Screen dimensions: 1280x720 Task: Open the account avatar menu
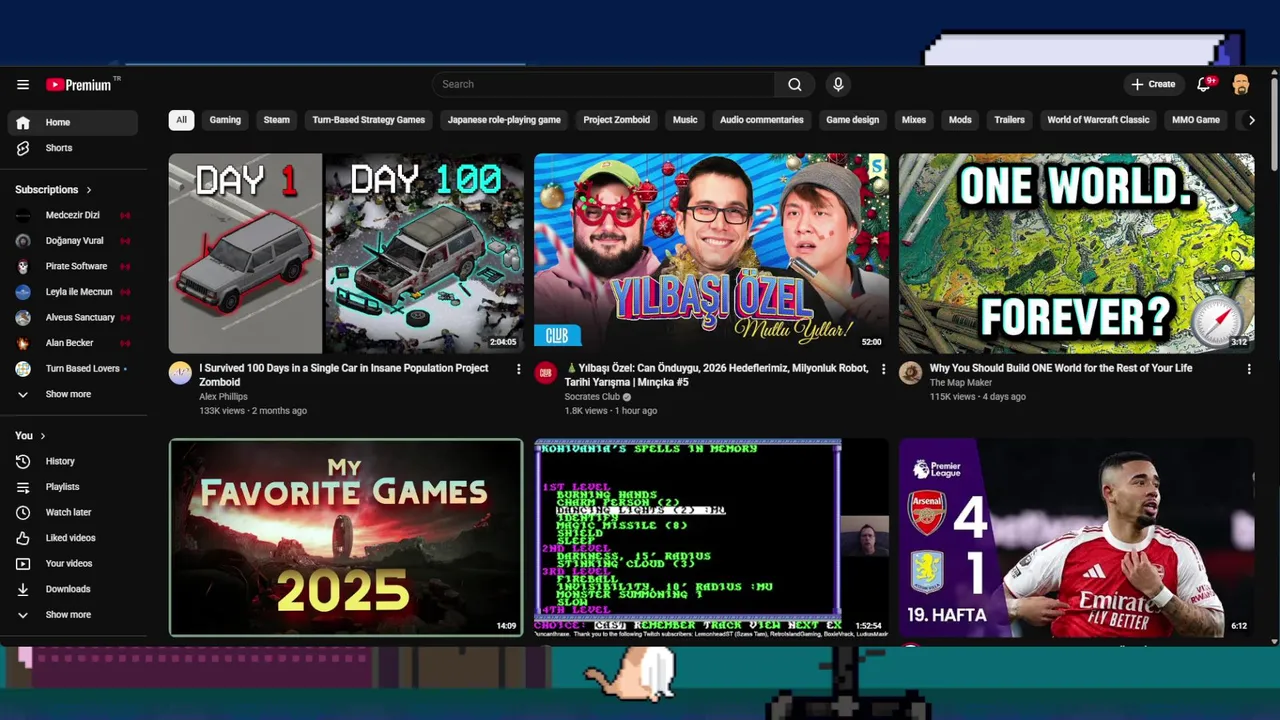tap(1241, 85)
